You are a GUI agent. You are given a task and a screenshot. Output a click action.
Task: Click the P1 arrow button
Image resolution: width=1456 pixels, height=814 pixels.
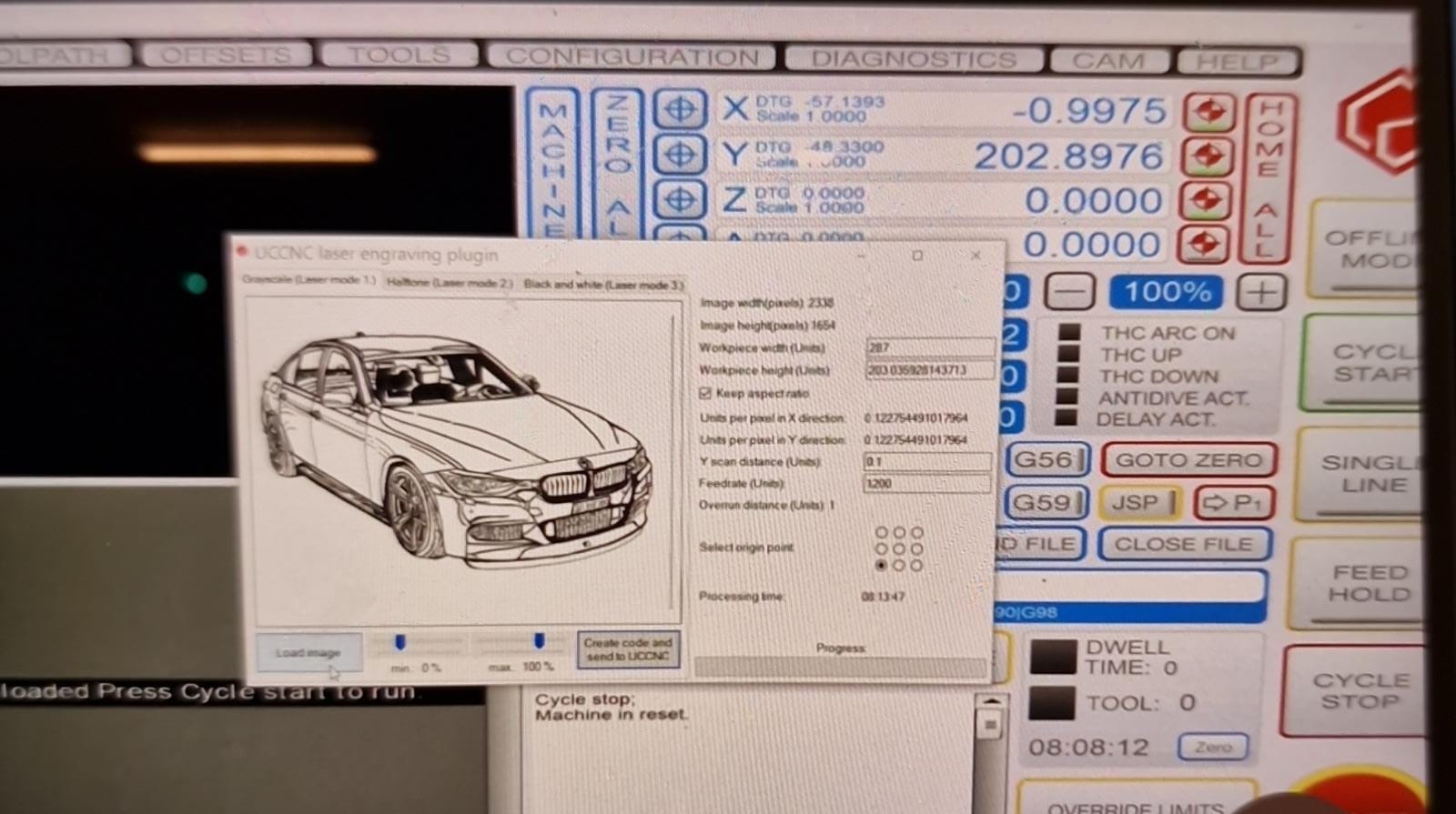pos(1233,503)
